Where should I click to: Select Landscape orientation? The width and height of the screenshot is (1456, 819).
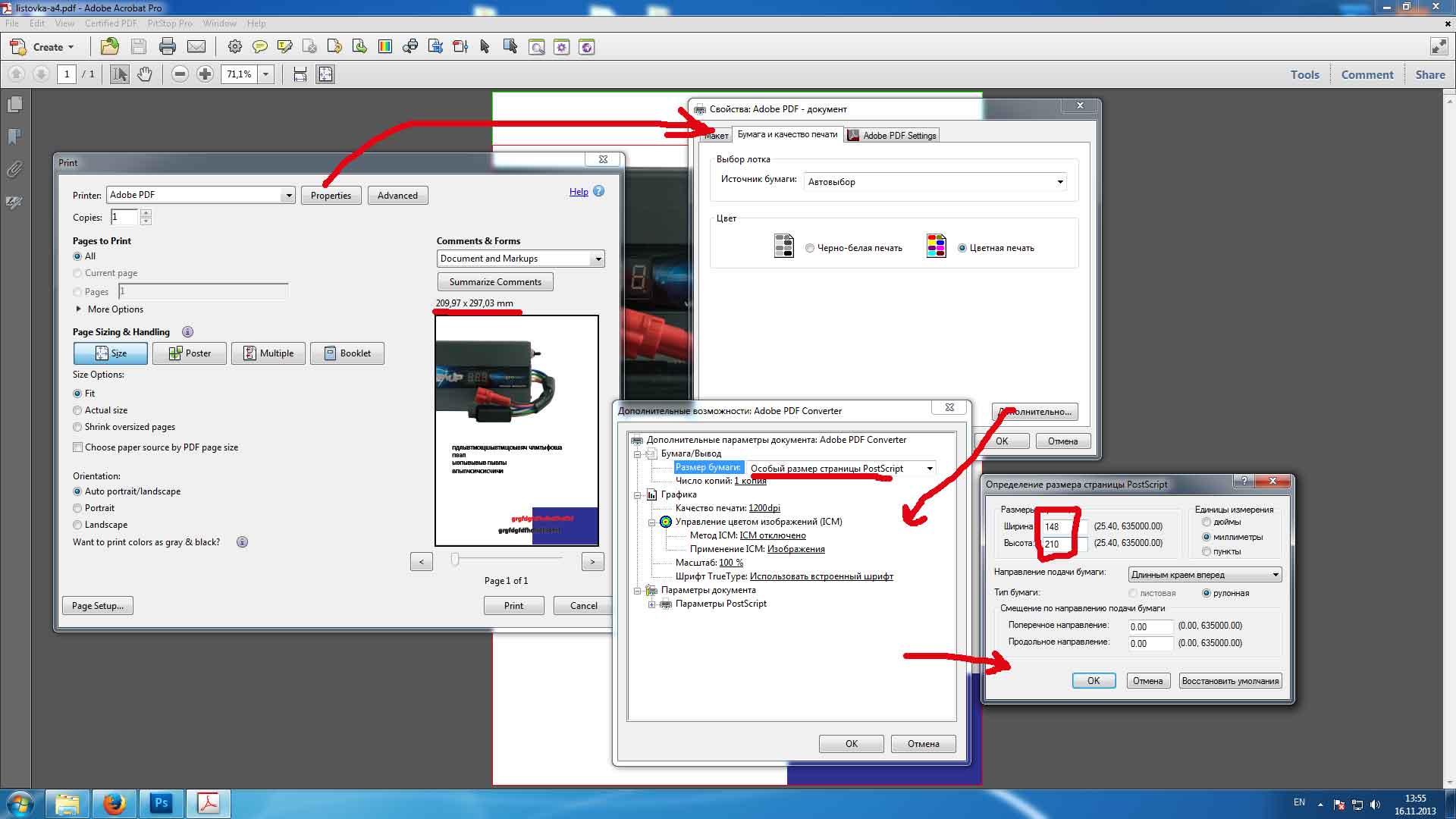(x=77, y=525)
